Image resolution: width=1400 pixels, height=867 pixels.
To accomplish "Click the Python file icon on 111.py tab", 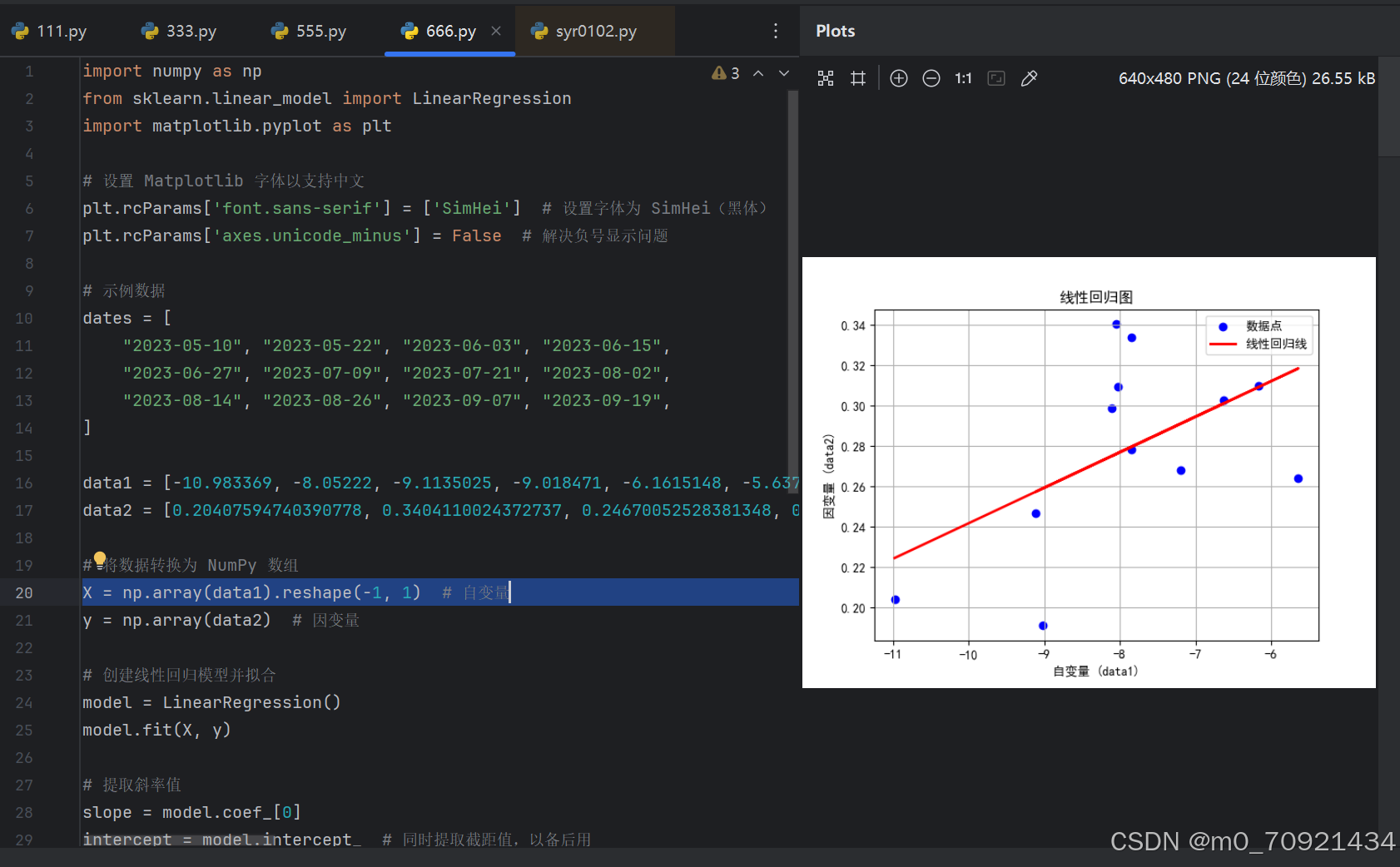I will (18, 30).
